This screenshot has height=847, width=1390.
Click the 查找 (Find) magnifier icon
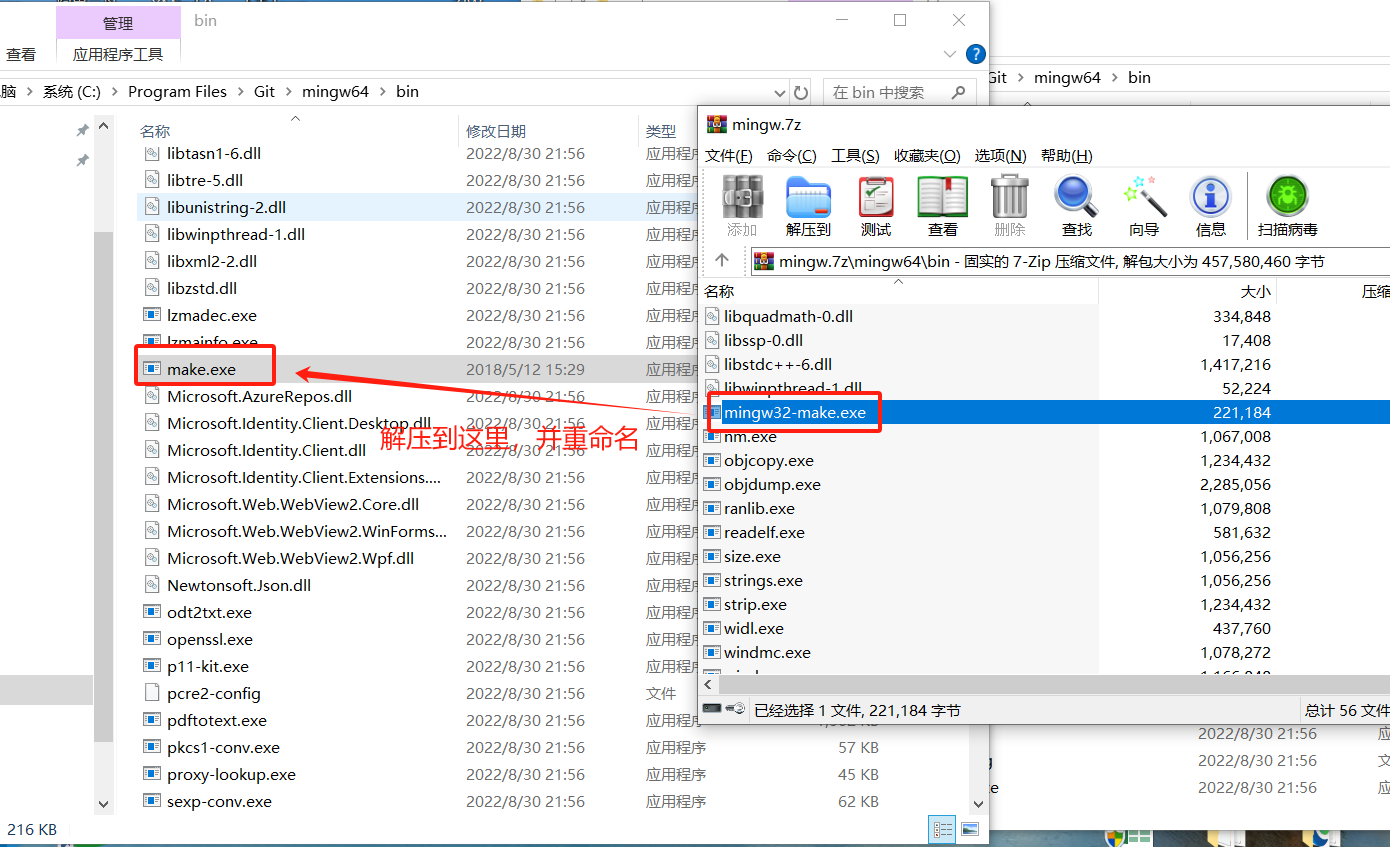coord(1076,205)
